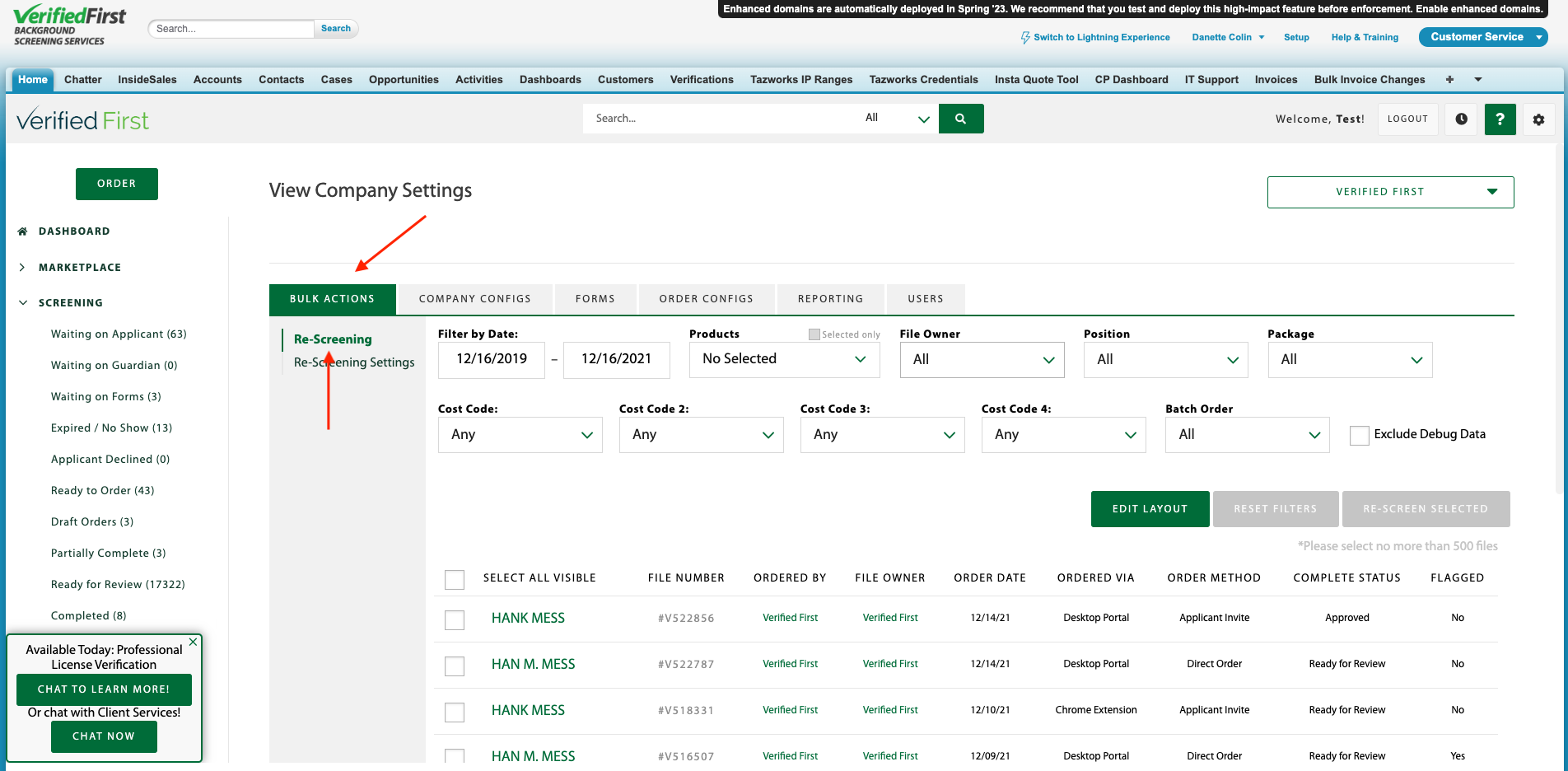Open the Cost Code 4 dropdown

click(1063, 435)
